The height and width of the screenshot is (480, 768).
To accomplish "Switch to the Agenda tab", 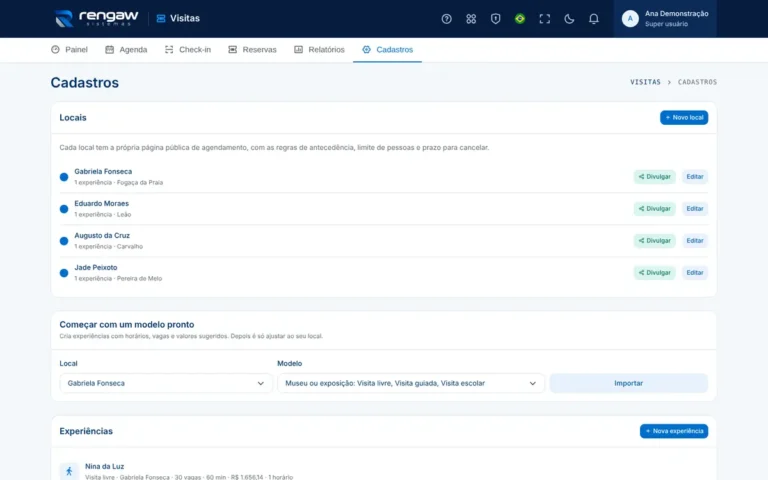I will click(126, 49).
